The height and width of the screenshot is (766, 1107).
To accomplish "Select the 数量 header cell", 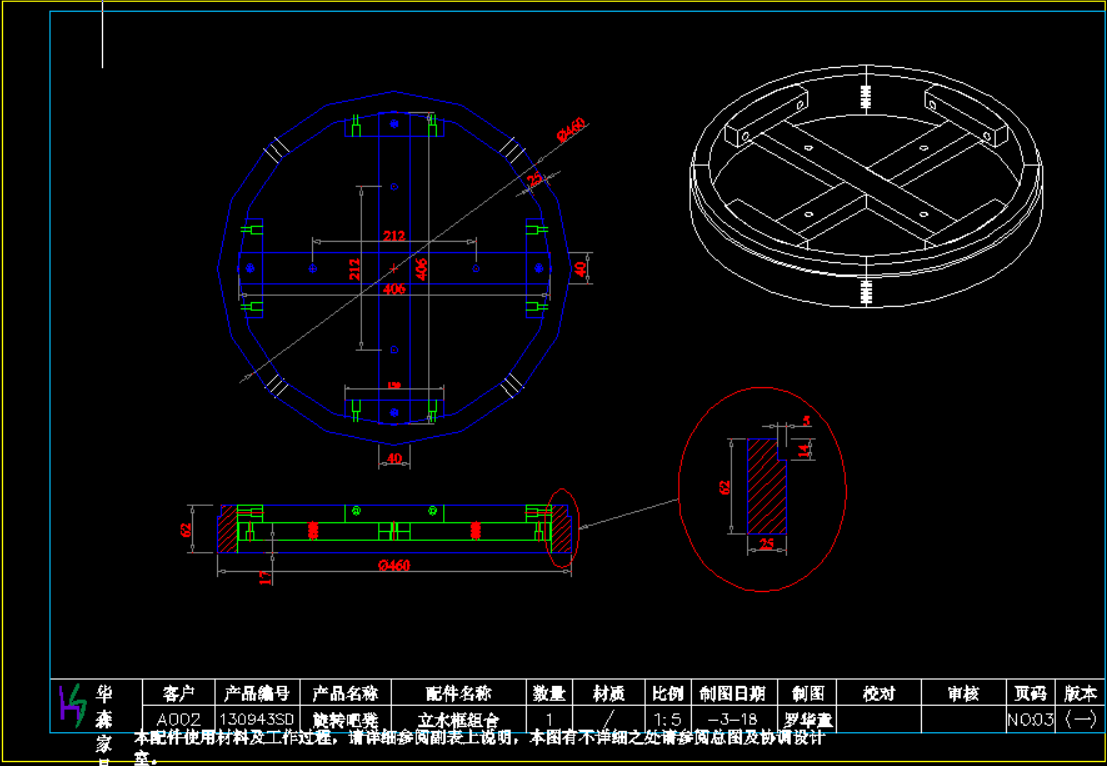I will tap(549, 693).
